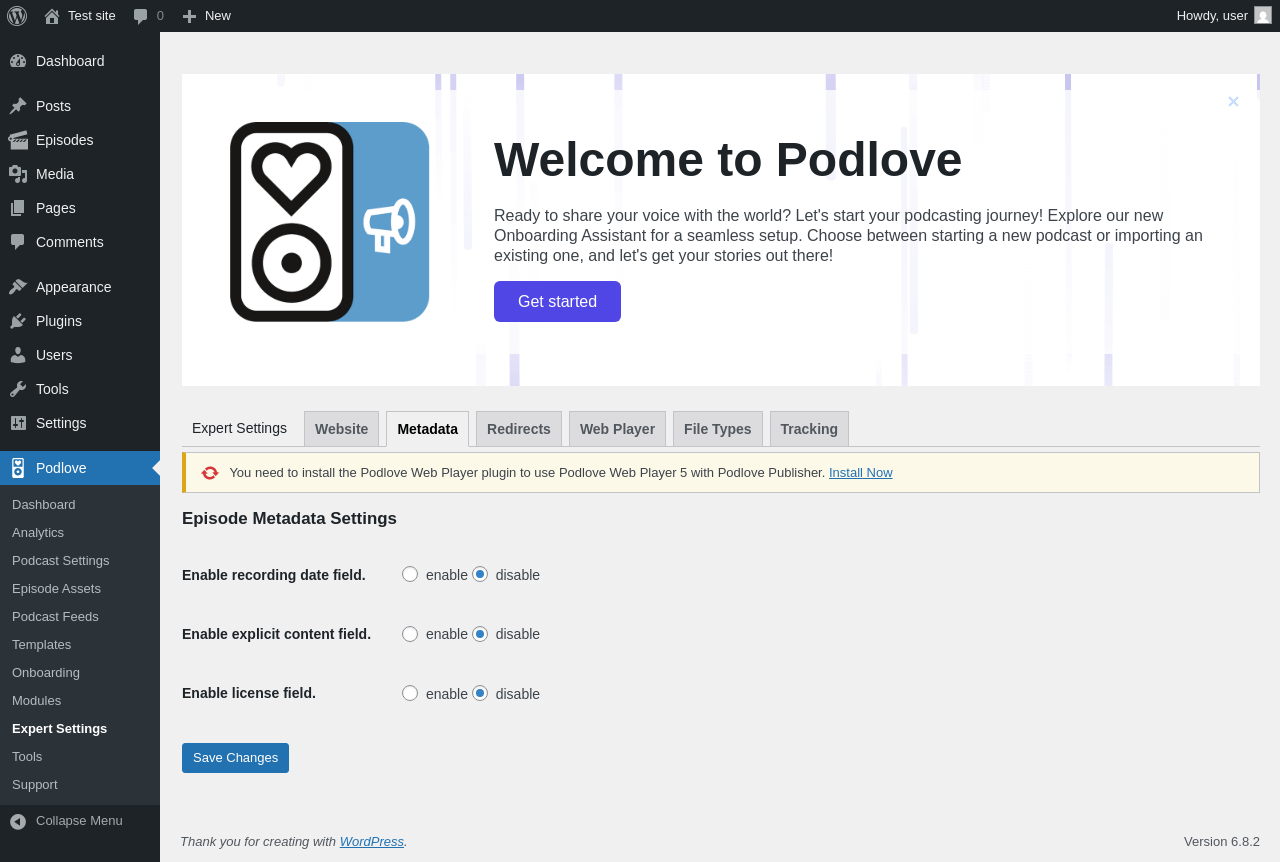
Task: Disable the license field
Action: (x=480, y=693)
